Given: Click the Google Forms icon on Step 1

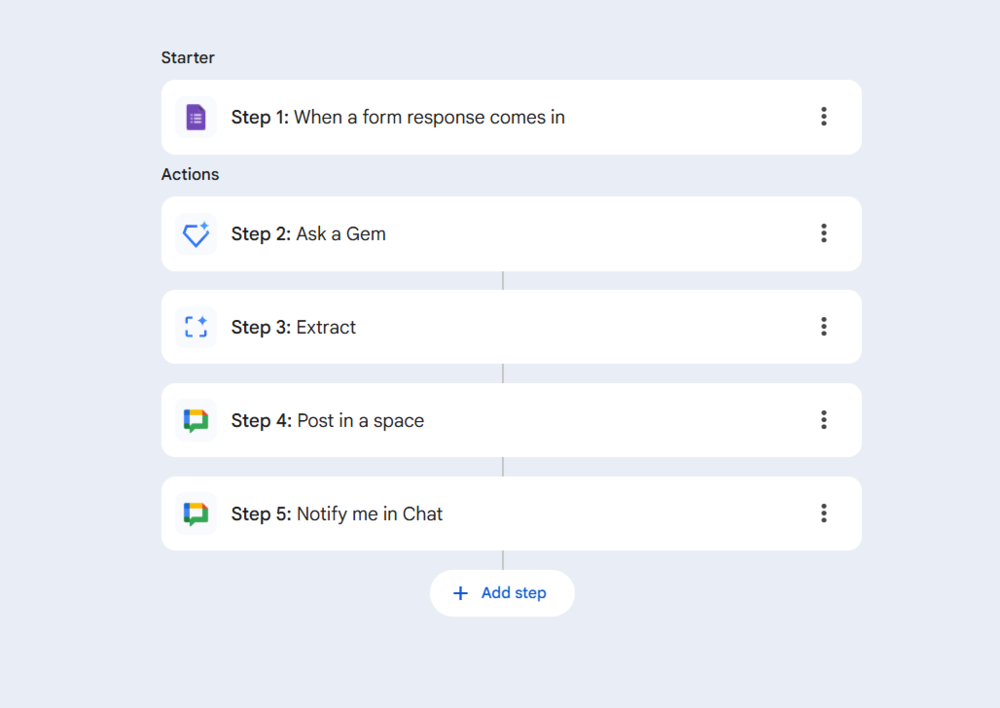Looking at the screenshot, I should click(196, 118).
